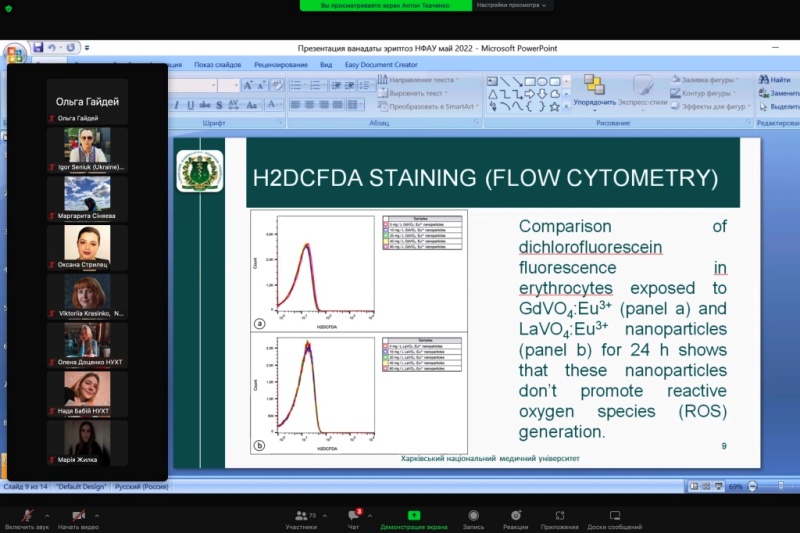
Task: Decrease font size with the shrink font icon
Action: click(261, 85)
